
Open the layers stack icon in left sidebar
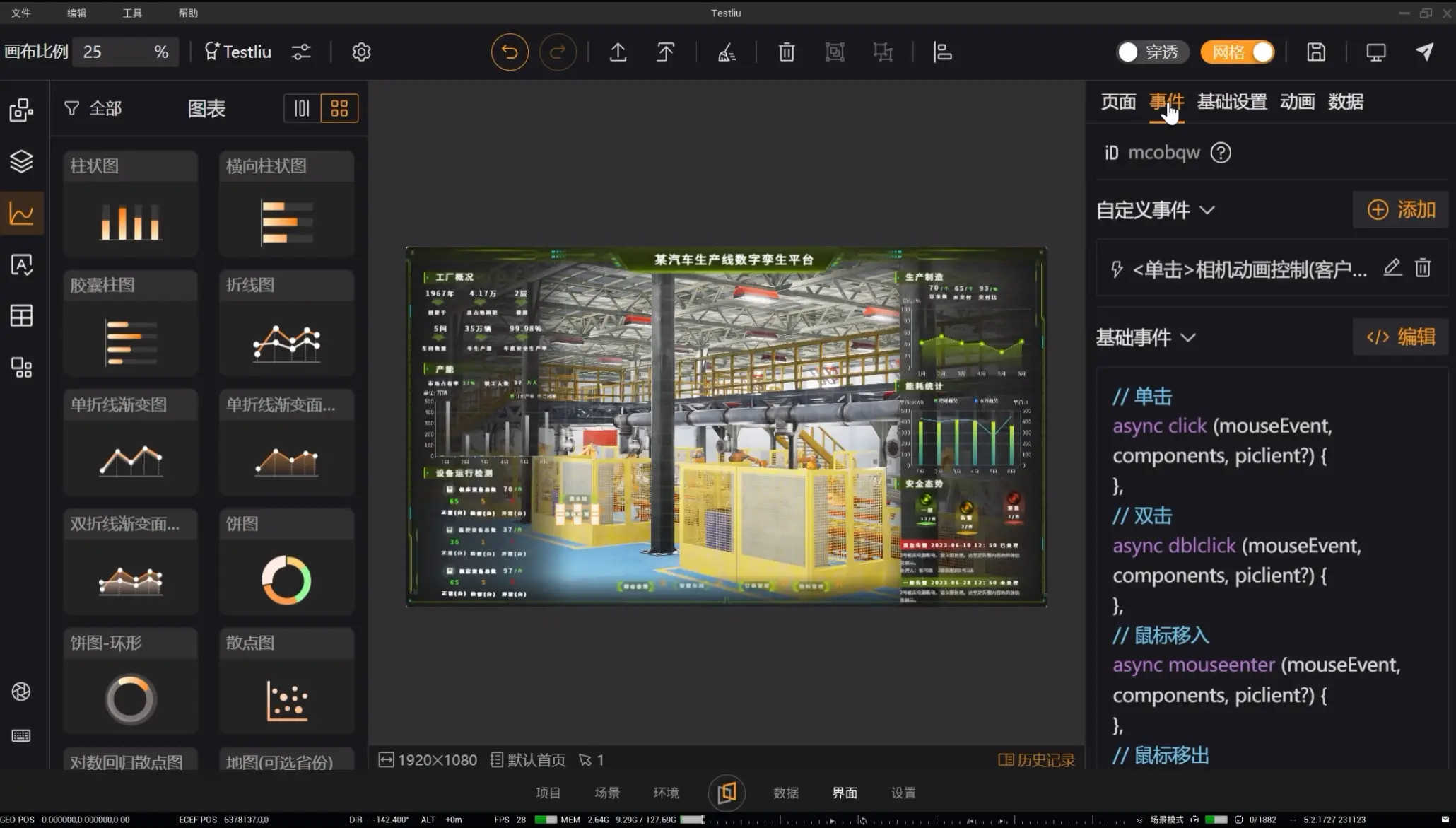21,161
